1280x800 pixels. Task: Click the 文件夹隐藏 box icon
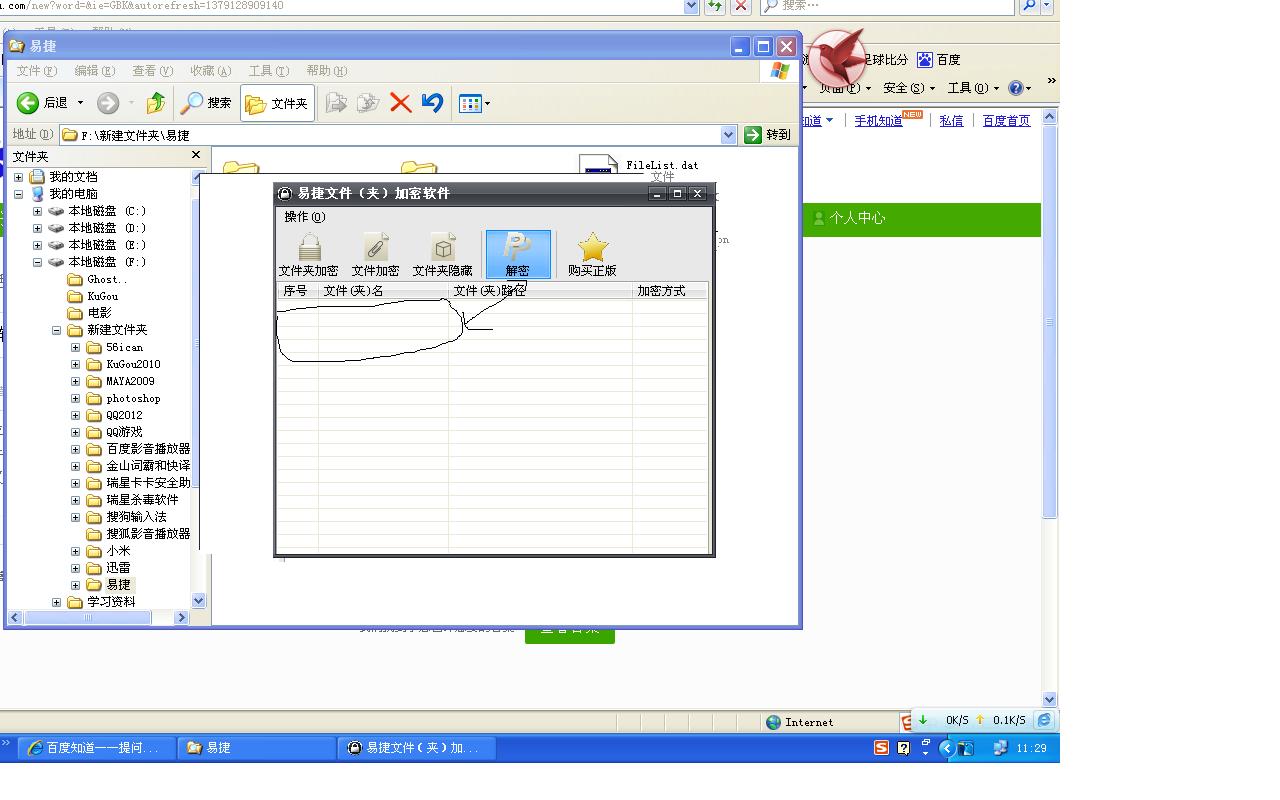(443, 246)
